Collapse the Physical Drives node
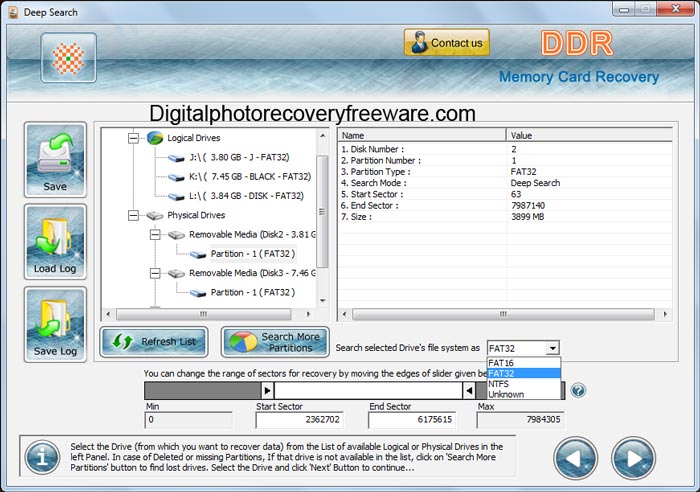The height and width of the screenshot is (492, 700). coord(133,215)
